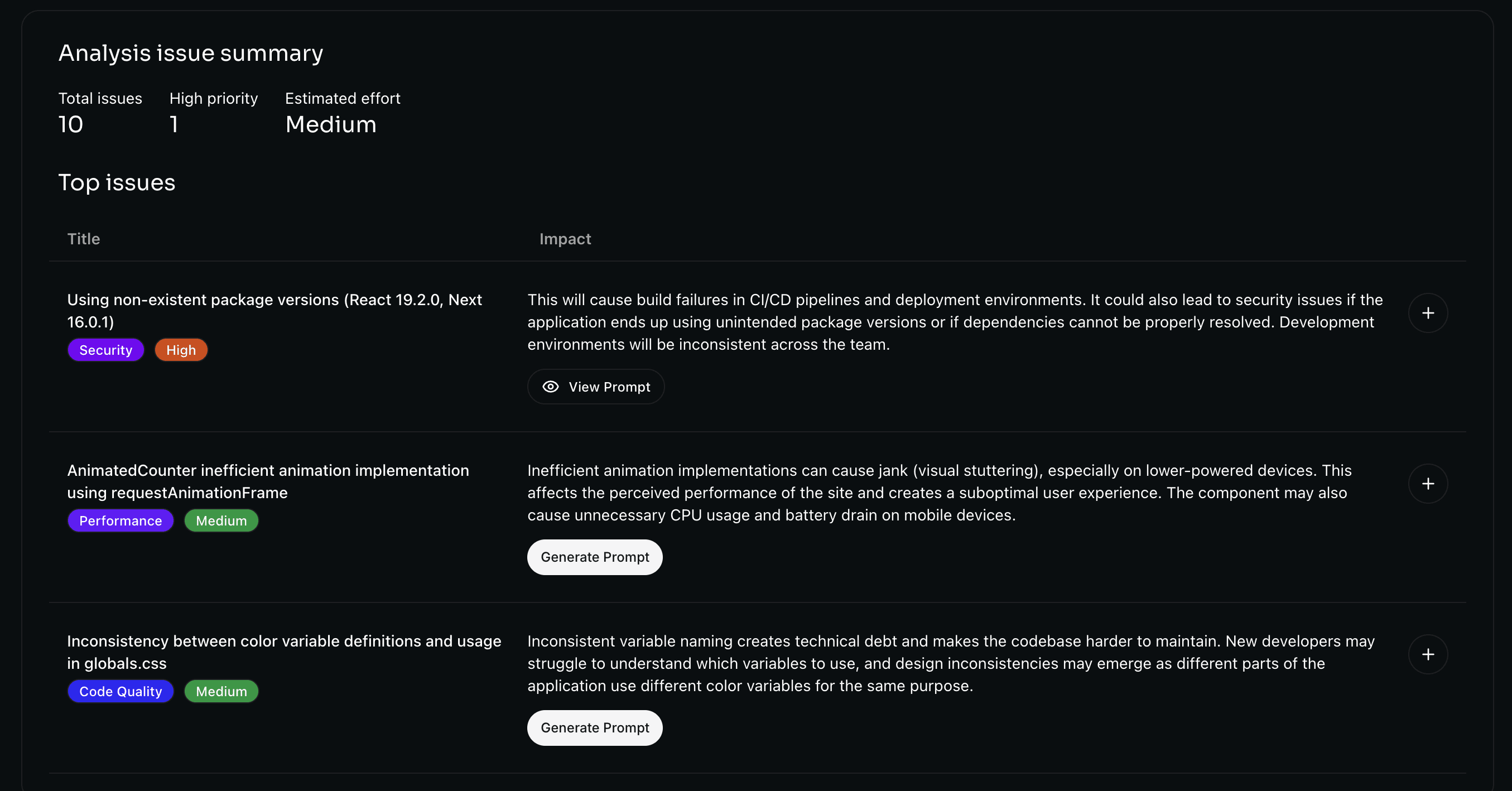This screenshot has width=1512, height=791.
Task: Expand the AnimatedCounter animation issue
Action: 1428,484
